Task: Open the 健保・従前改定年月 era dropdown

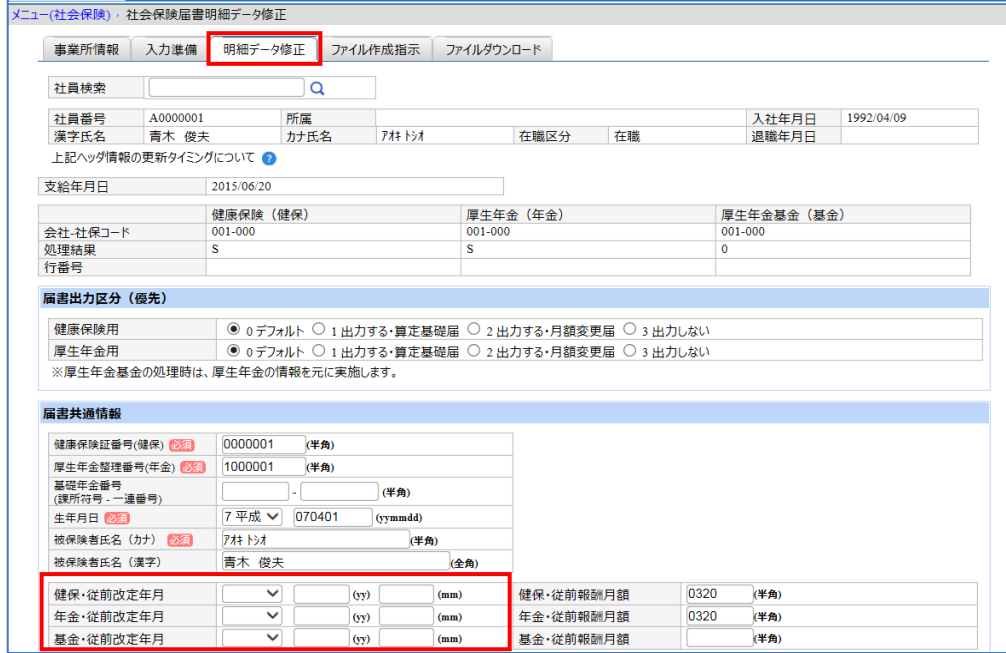Action: 252,594
